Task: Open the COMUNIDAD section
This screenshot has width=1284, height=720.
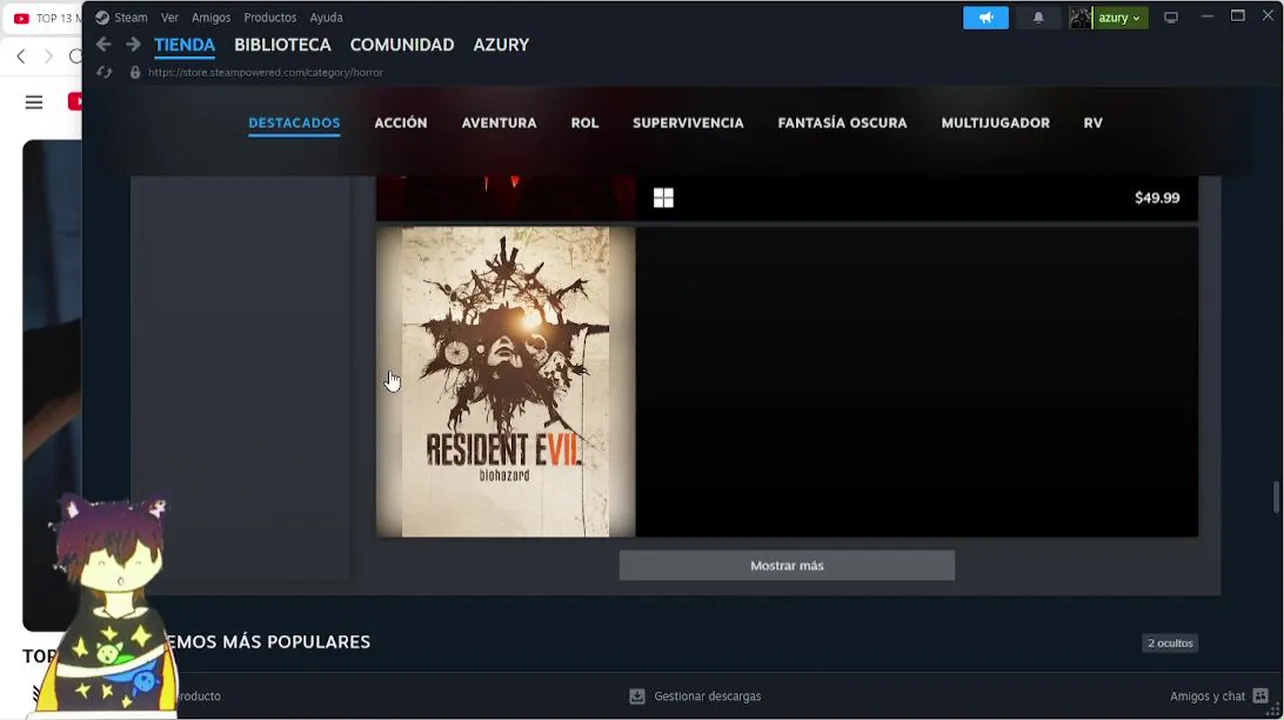Action: 402,45
